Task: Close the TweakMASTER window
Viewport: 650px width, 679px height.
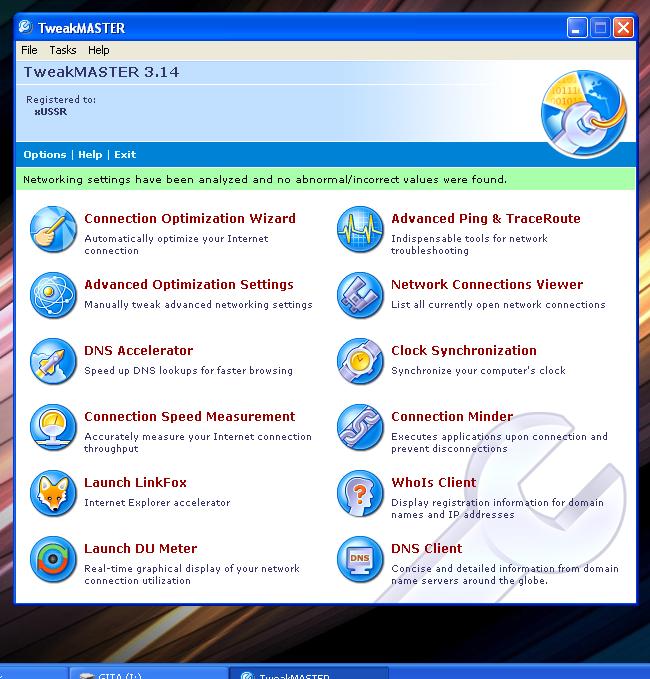Action: click(x=623, y=28)
